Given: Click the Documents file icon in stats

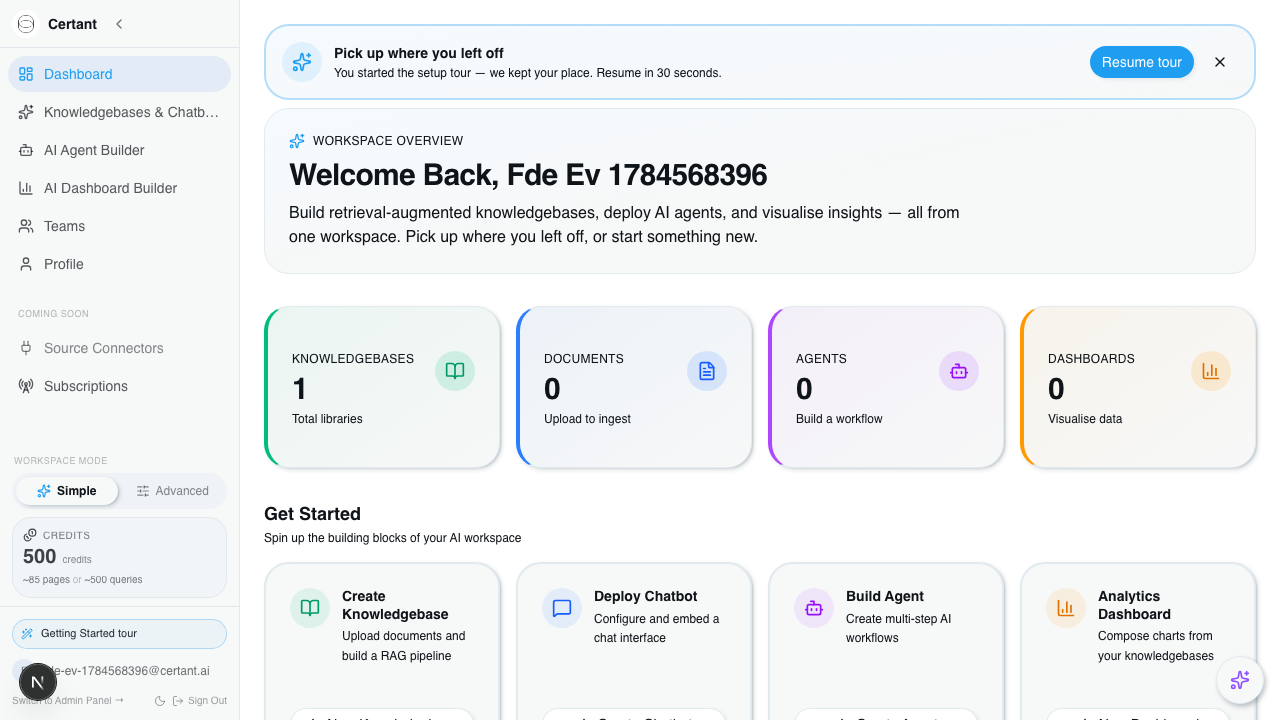Looking at the screenshot, I should [707, 371].
